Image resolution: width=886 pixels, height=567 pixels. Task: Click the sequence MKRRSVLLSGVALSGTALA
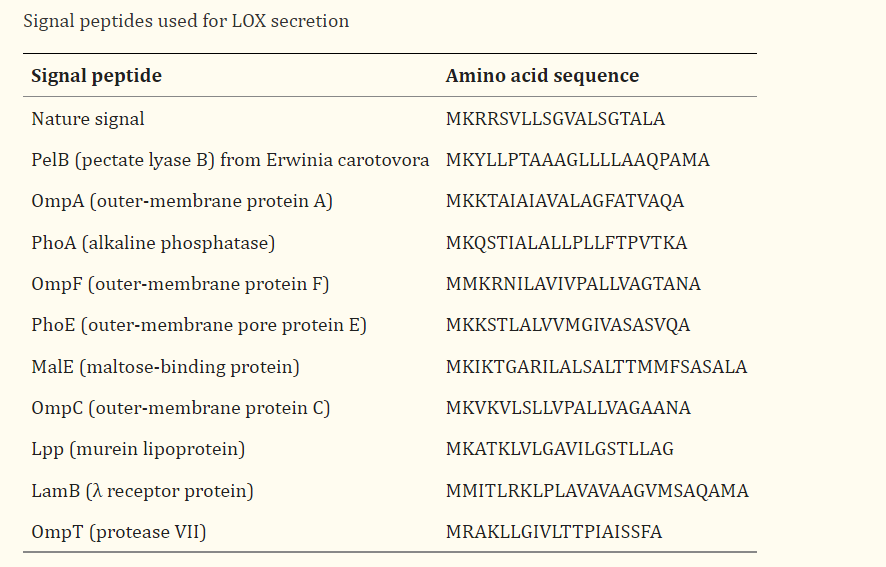555,119
